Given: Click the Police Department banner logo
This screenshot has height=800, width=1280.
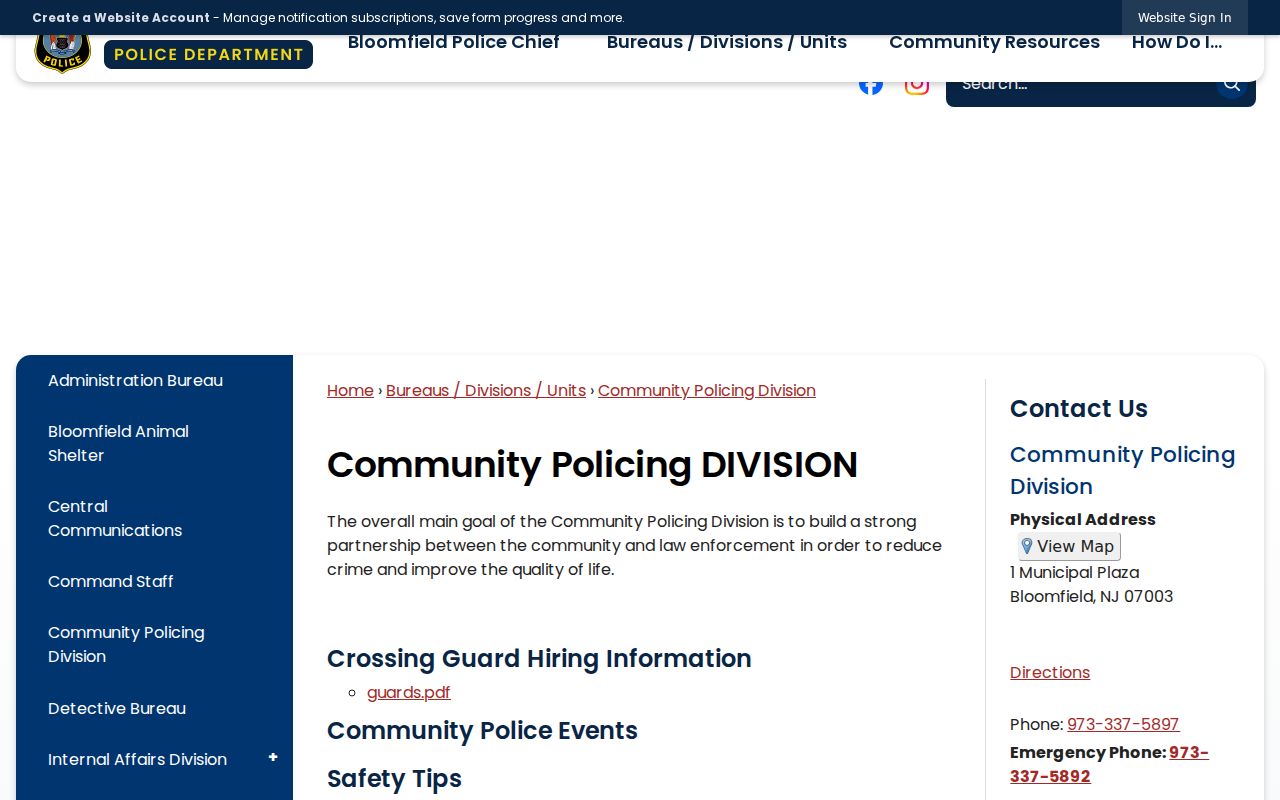Looking at the screenshot, I should point(208,54).
